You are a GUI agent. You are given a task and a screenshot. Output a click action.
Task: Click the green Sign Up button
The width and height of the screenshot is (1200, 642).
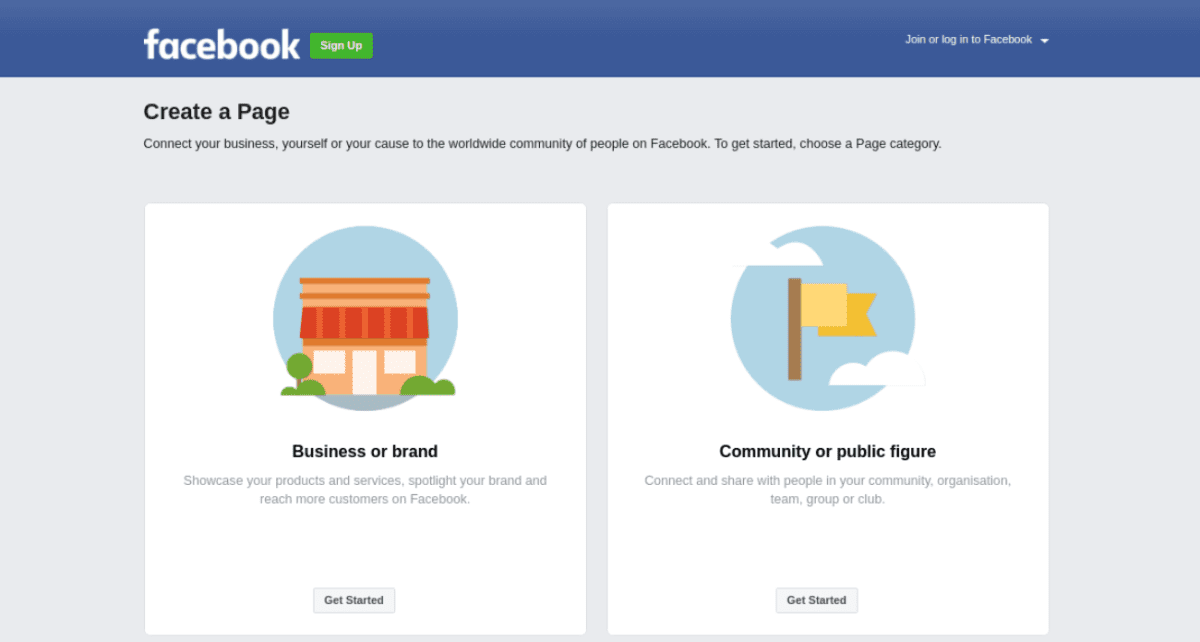coord(341,45)
